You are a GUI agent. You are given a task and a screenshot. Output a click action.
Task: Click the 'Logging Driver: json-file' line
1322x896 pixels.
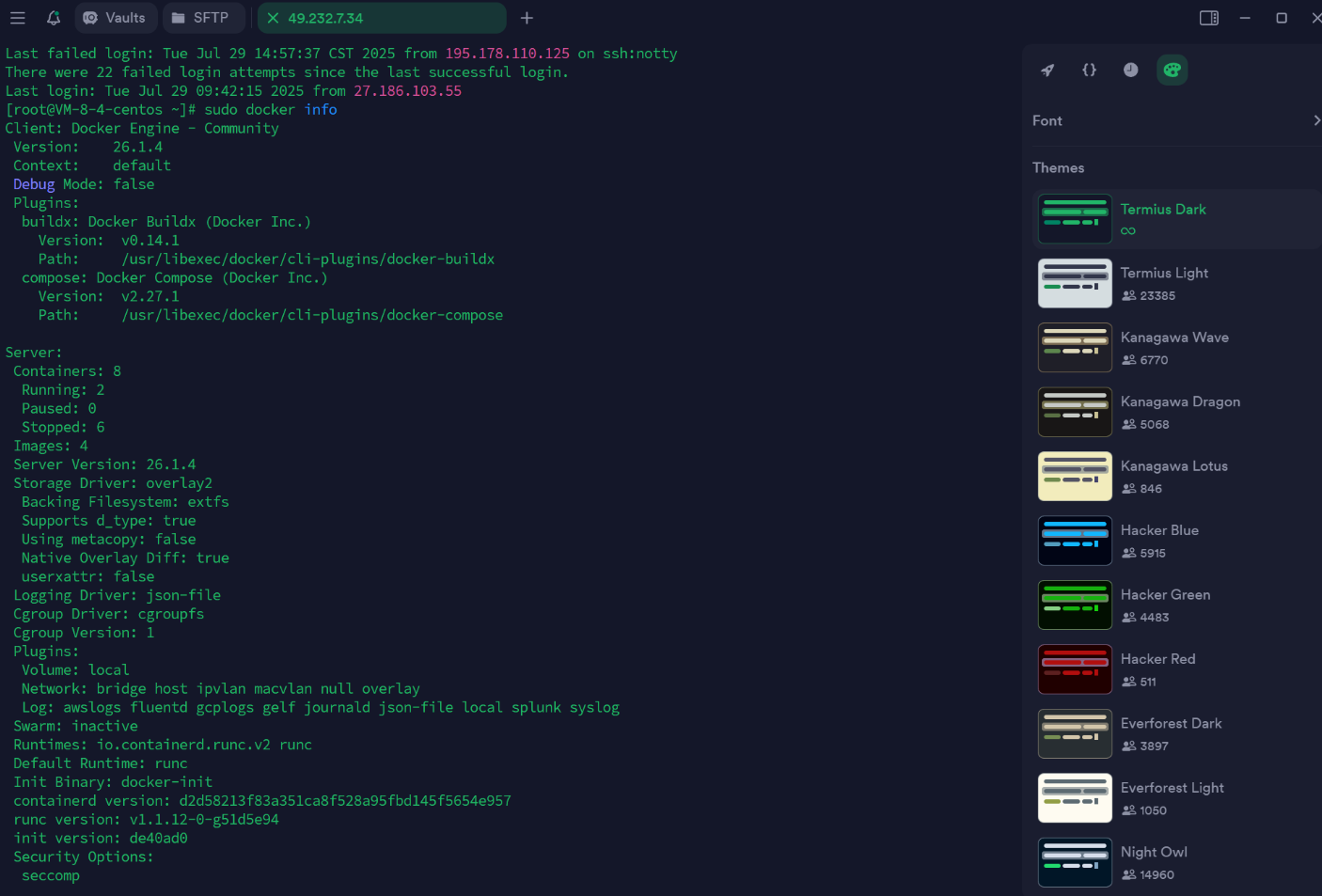(117, 595)
